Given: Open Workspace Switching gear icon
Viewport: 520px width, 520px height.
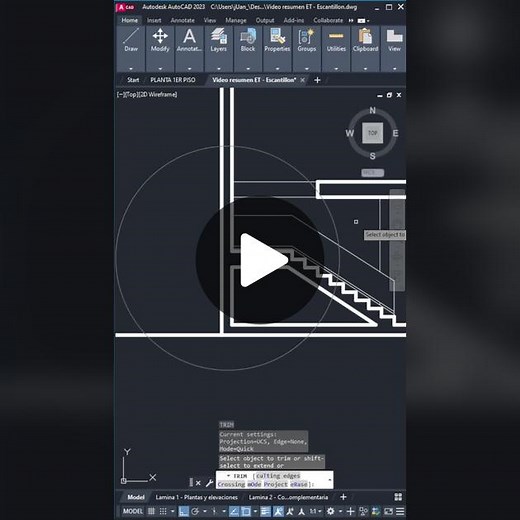Looking at the screenshot, I should (331, 511).
